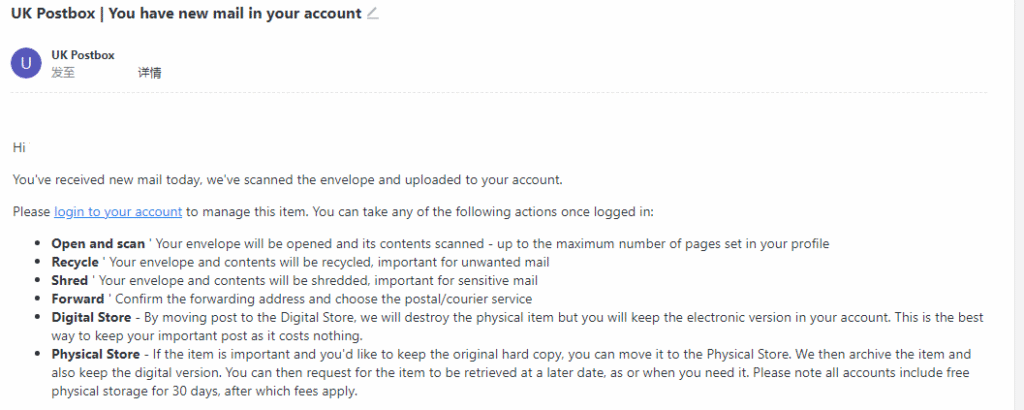This screenshot has width=1024, height=410.
Task: Click the 发至 recipient label
Action: pyautogui.click(x=62, y=73)
